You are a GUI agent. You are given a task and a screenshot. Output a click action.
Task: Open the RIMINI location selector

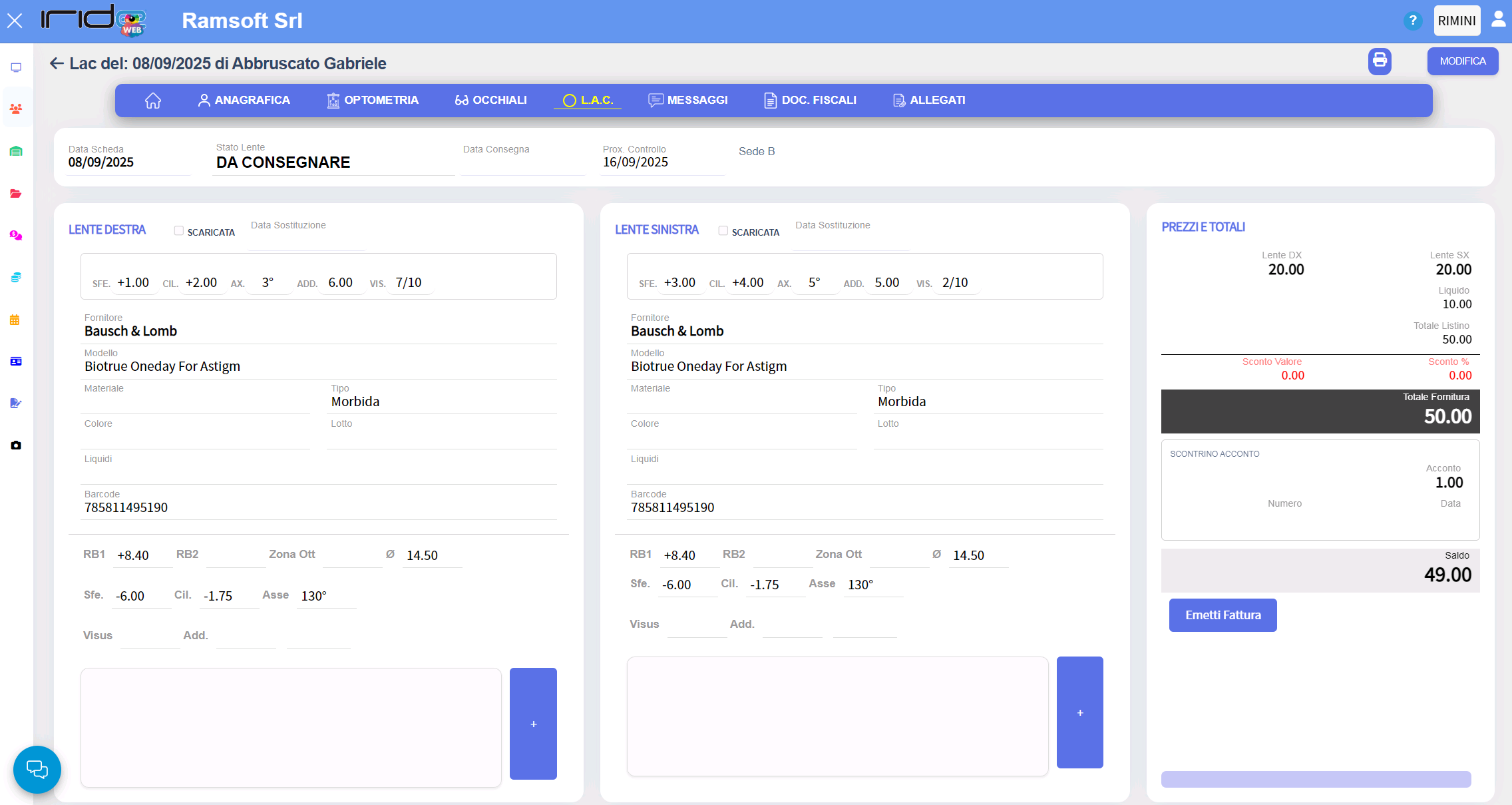[x=1456, y=21]
